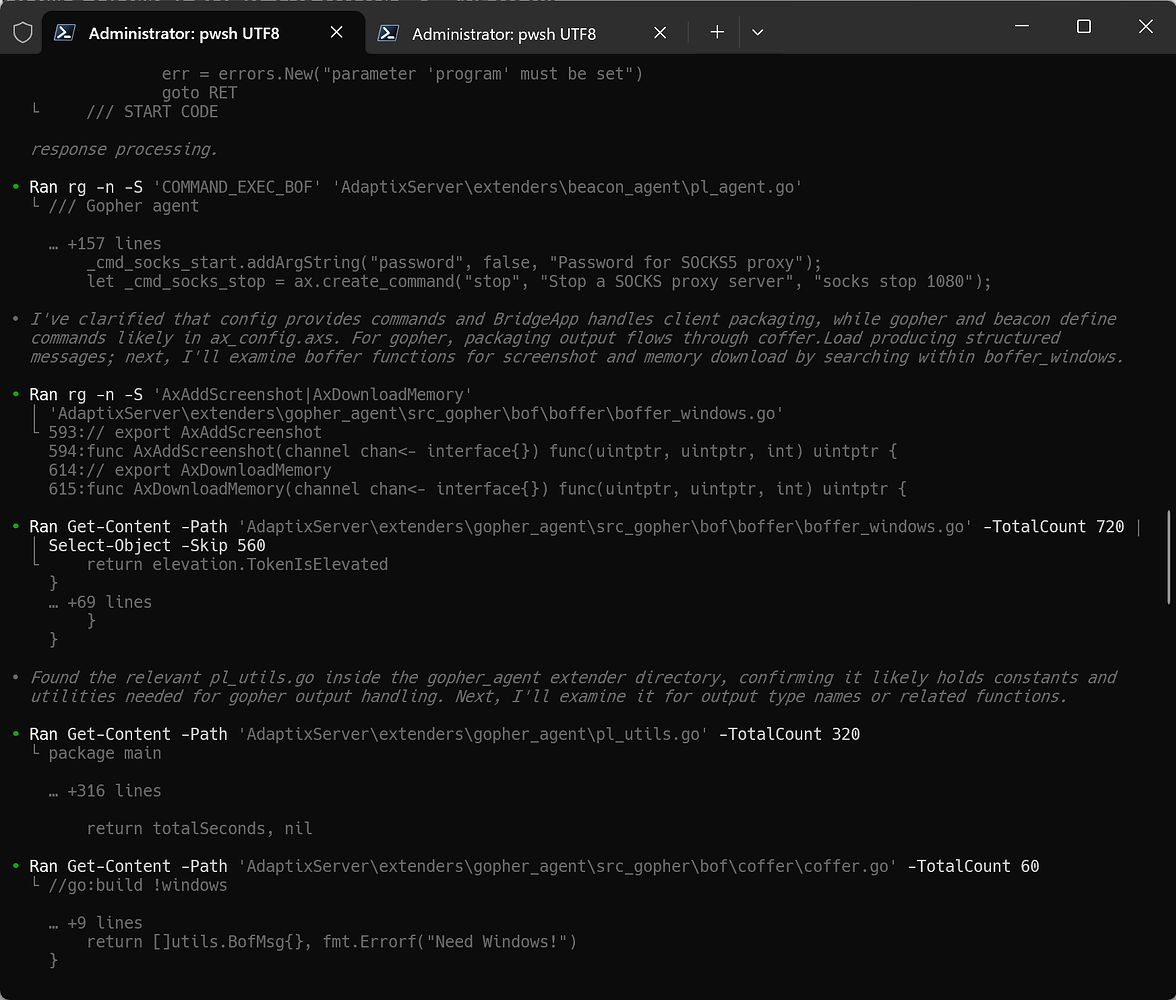Click the '_cmd_socks_start.addArgString' line

tap(454, 263)
